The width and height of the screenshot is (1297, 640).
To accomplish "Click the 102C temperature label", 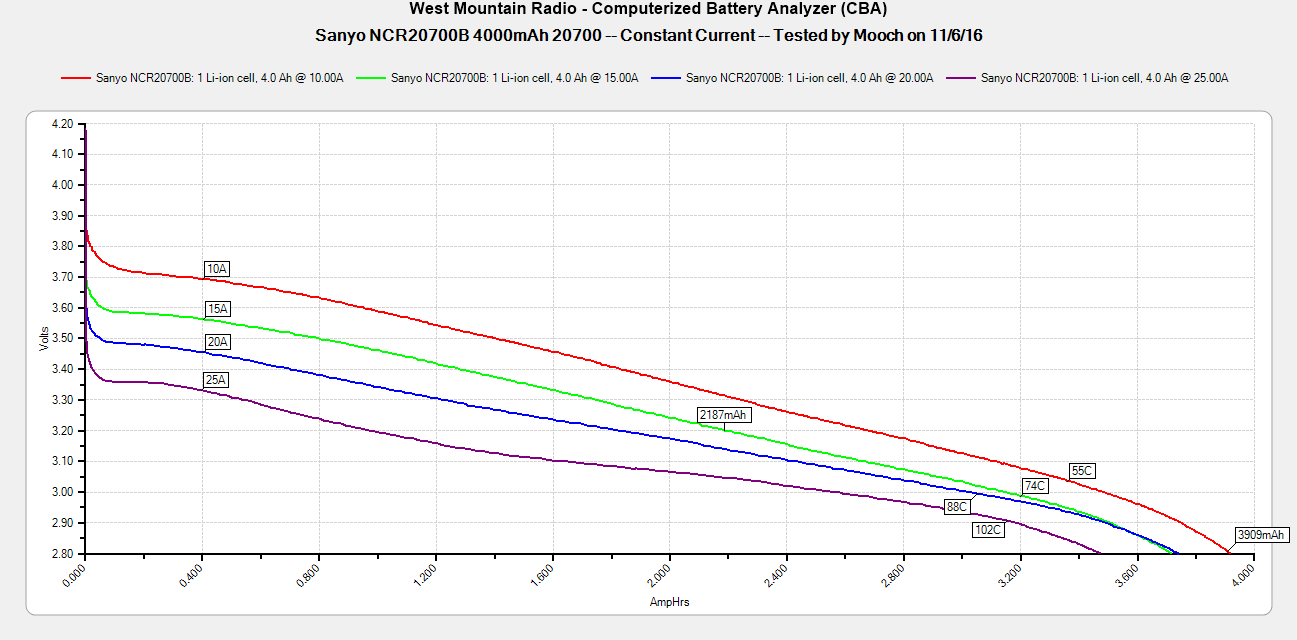I will point(987,530).
